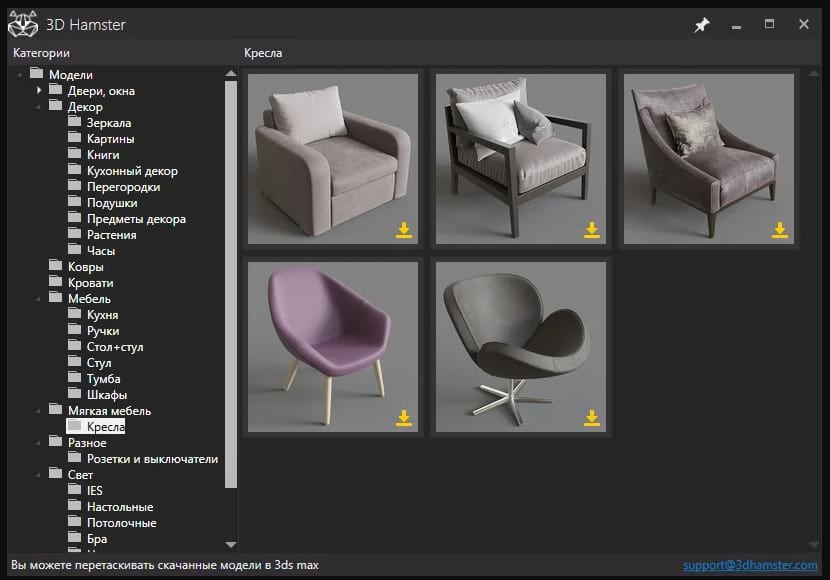Open the Кухня furniture category
This screenshot has height=580, width=830.
(x=102, y=315)
